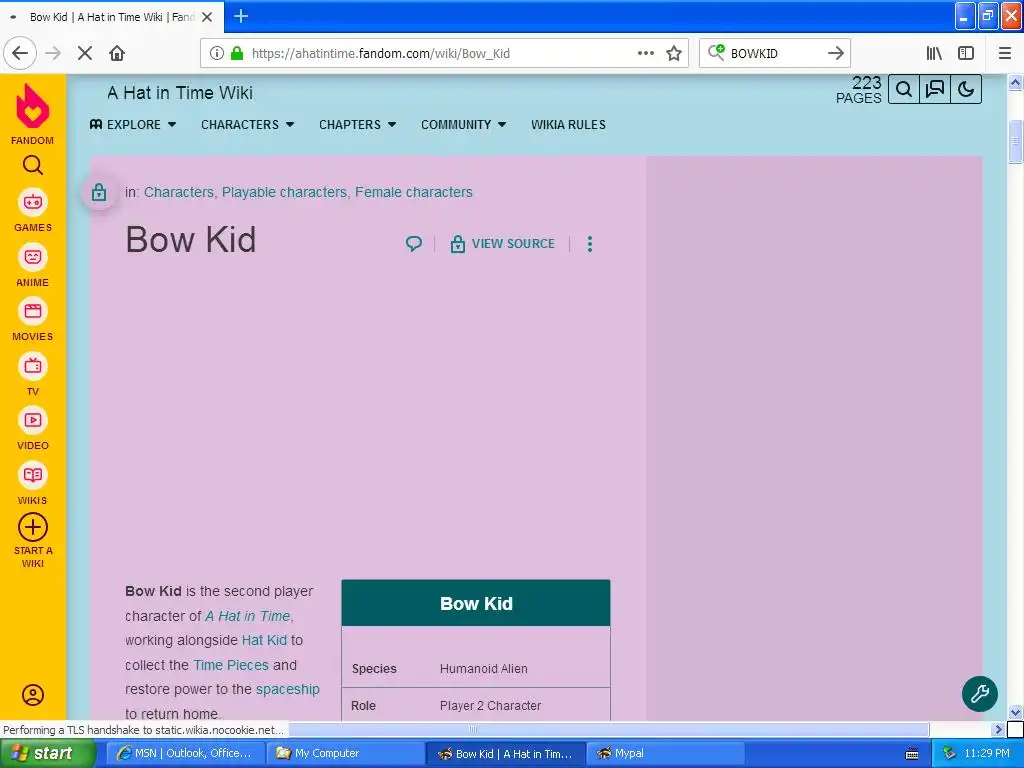This screenshot has width=1024, height=768.
Task: Open wiki discussions speech bubble icon
Action: (935, 89)
